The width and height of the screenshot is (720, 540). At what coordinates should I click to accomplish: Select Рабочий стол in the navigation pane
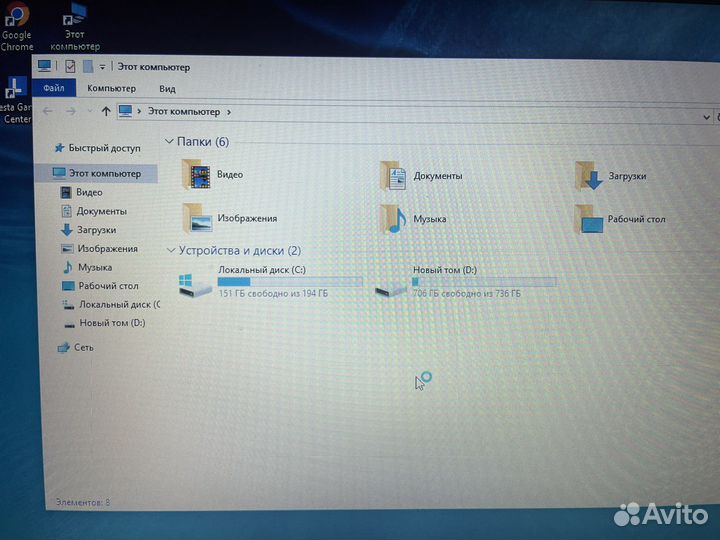(100, 286)
